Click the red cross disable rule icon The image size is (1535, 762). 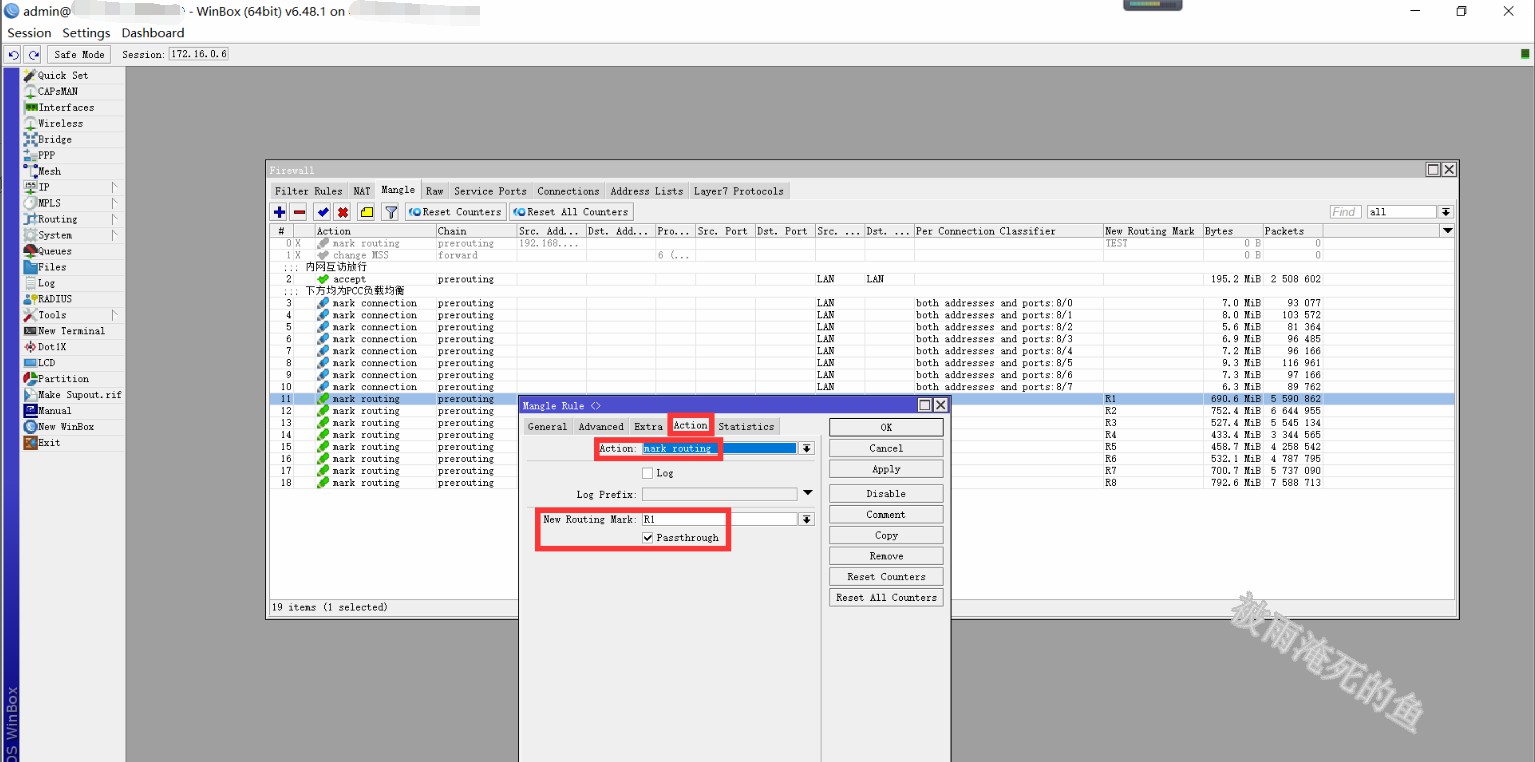(343, 212)
